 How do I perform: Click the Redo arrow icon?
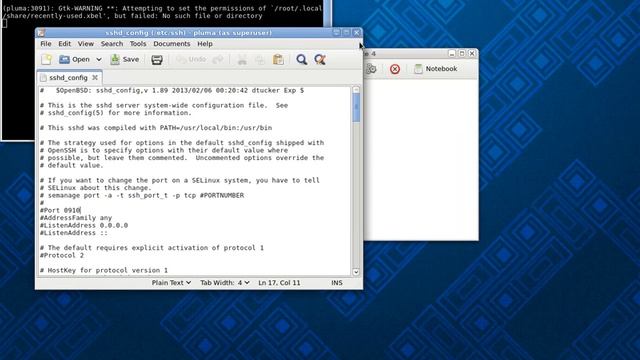(x=218, y=60)
